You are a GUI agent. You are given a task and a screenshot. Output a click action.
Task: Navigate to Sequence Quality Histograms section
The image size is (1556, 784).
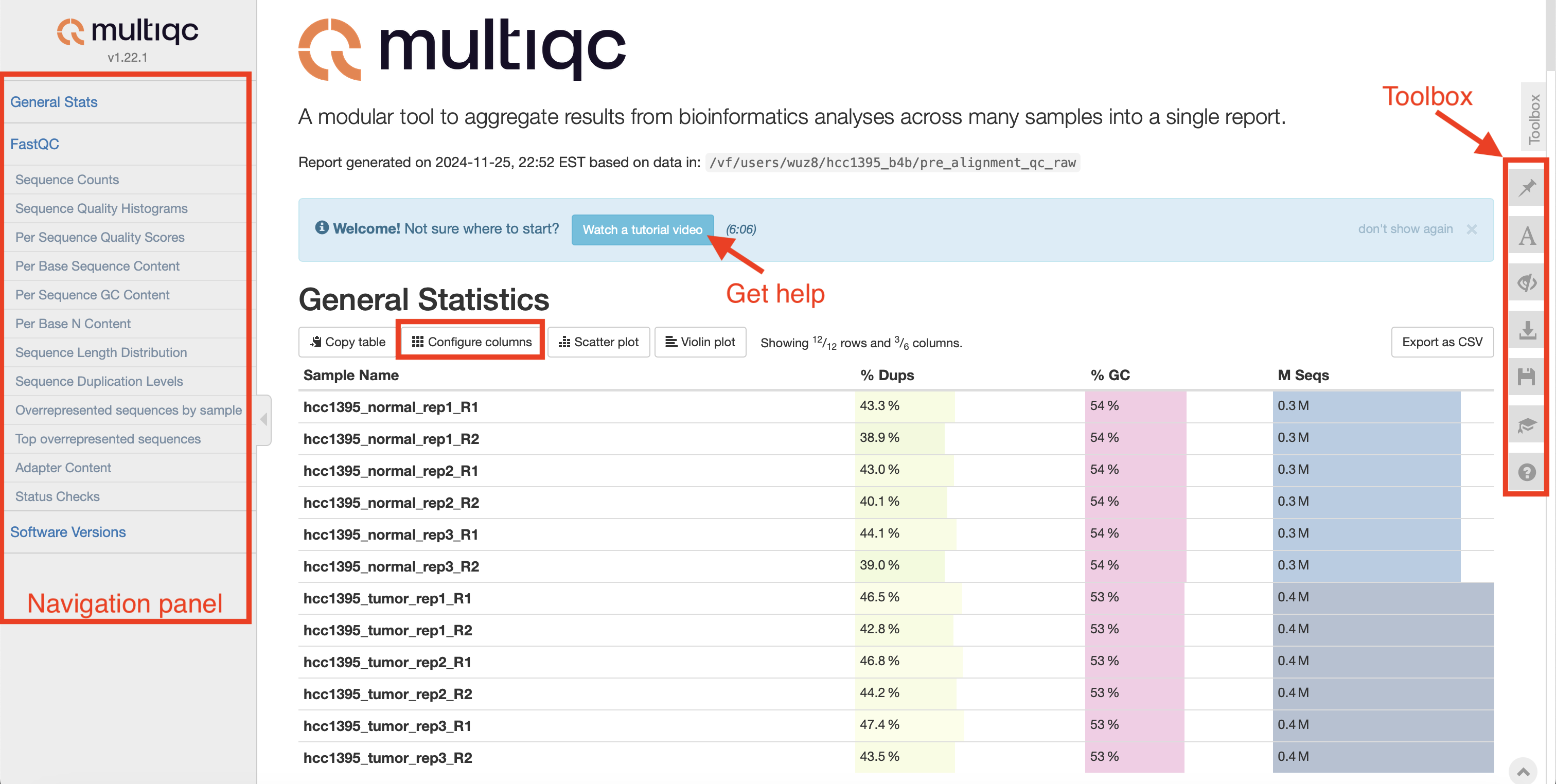tap(101, 208)
